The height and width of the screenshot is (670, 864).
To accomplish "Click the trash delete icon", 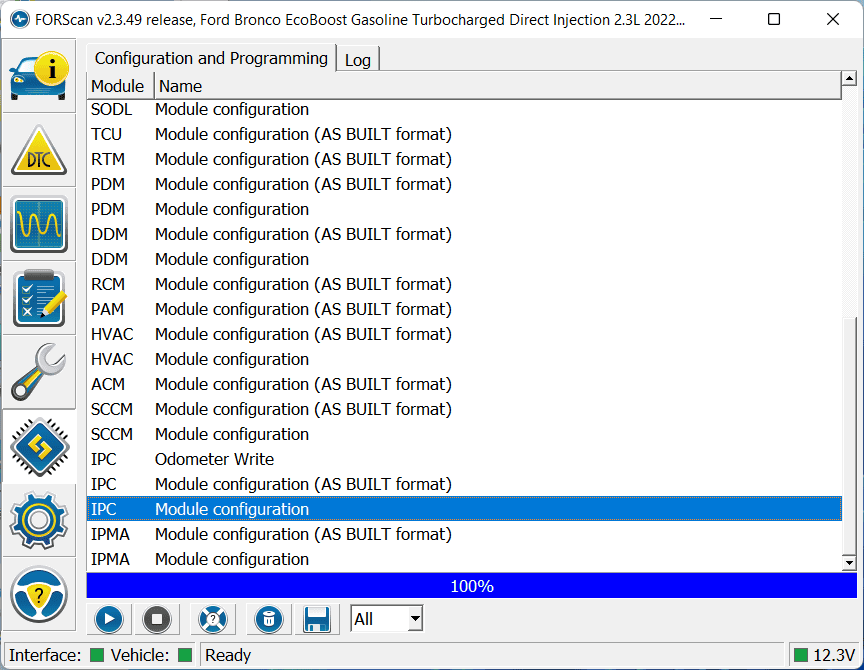I will coord(268,619).
